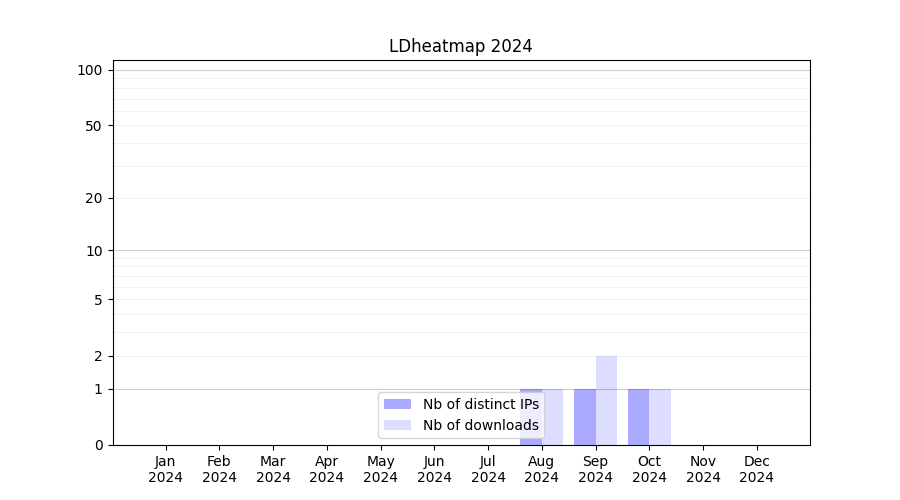Click the 20 y-axis tick label
This screenshot has width=900, height=500.
(x=93, y=198)
